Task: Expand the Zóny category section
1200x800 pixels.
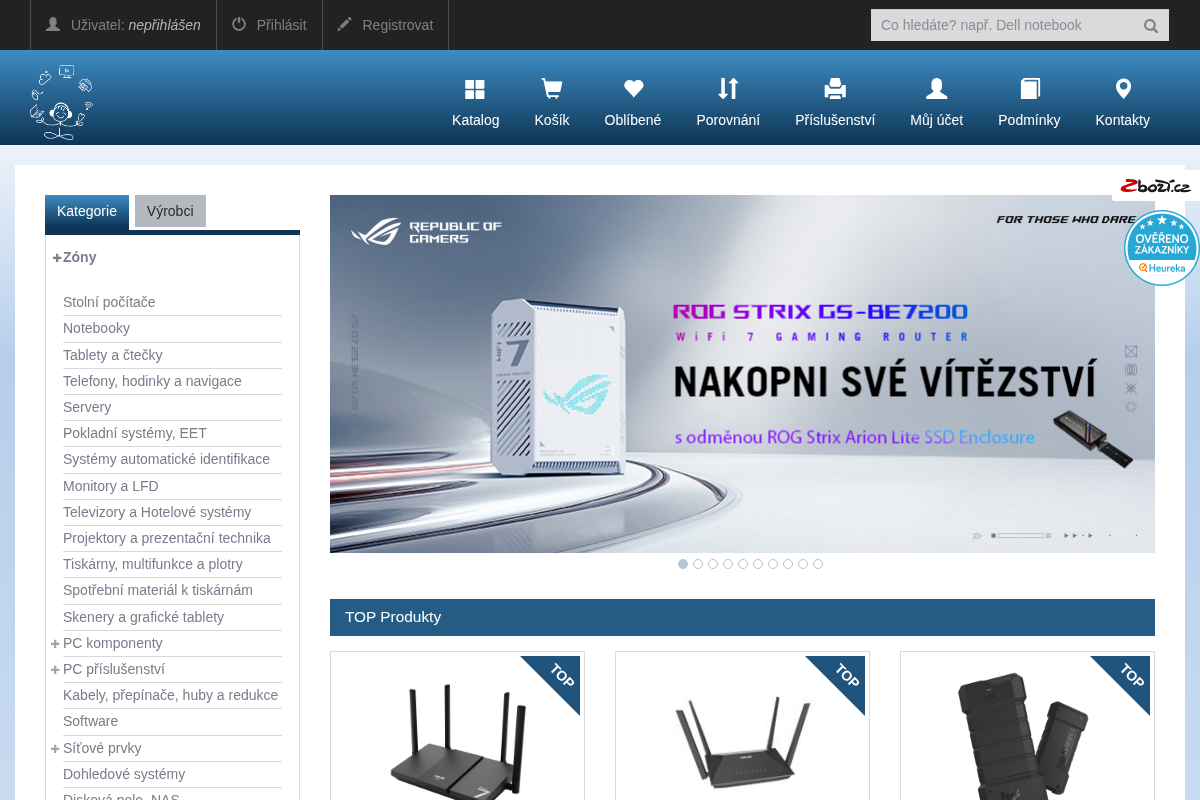Action: tap(57, 257)
